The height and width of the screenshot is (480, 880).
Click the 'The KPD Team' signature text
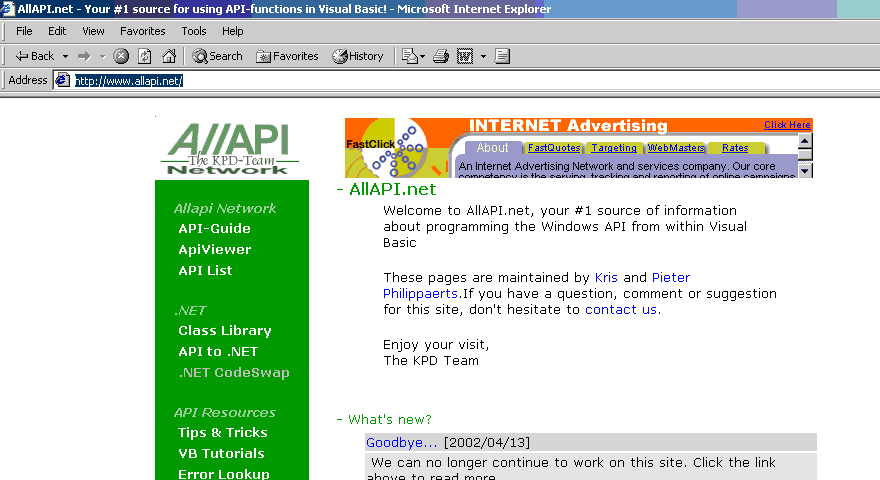431,360
